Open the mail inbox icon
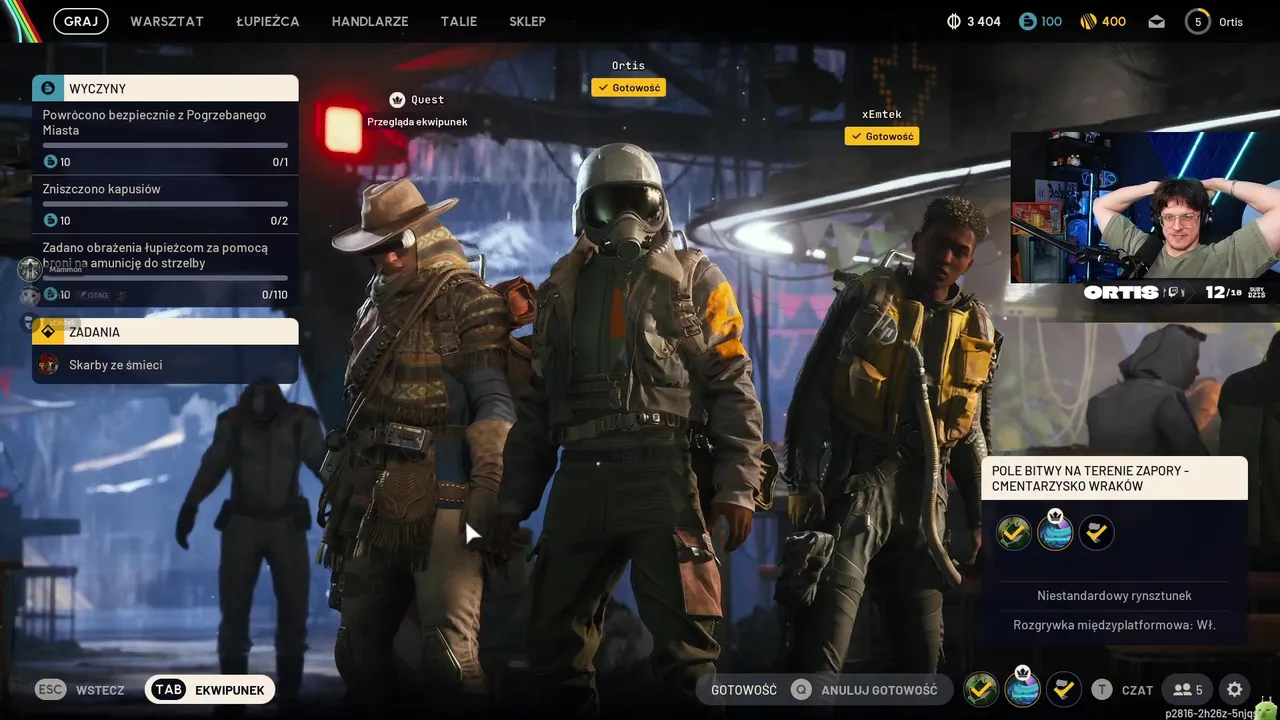The image size is (1280, 720). tap(1157, 22)
